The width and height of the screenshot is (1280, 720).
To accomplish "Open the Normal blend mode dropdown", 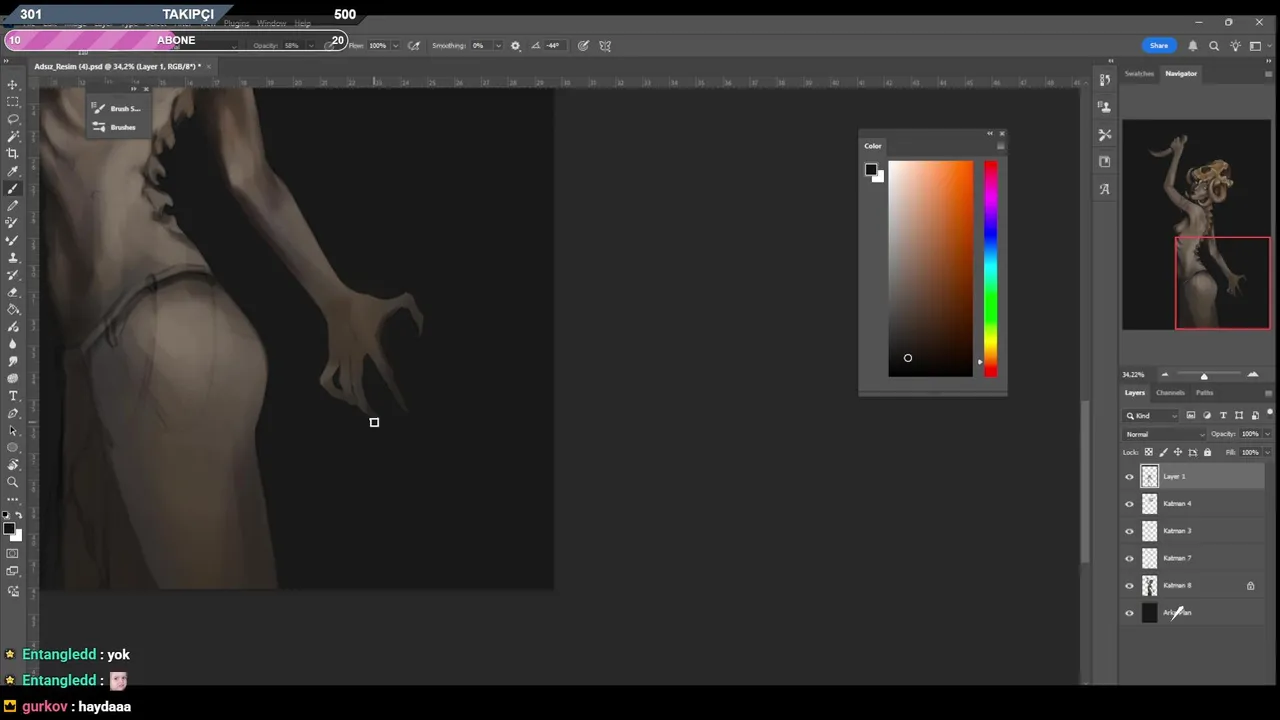I will point(1165,434).
